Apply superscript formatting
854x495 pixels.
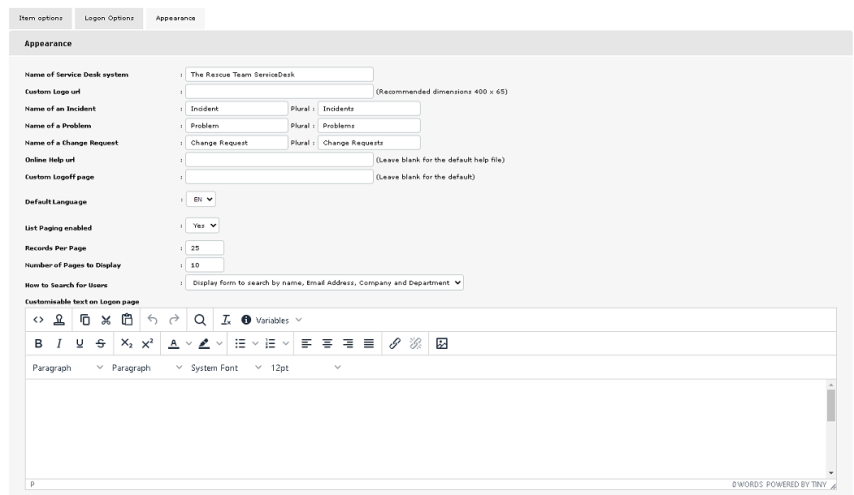point(147,344)
